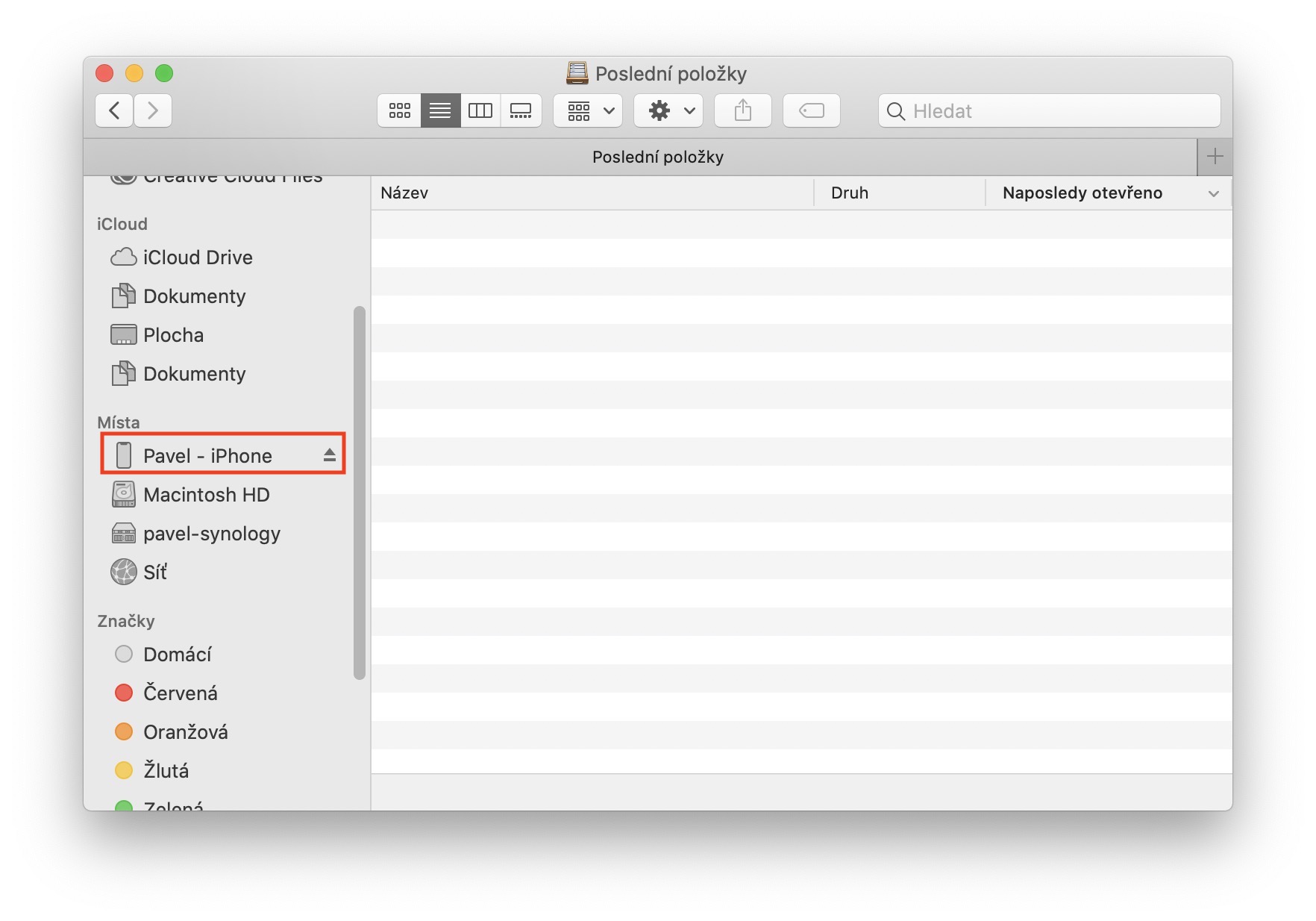This screenshot has height=921, width=1316.
Task: Sort by Naposledy otevřeno column
Action: coord(1109,193)
